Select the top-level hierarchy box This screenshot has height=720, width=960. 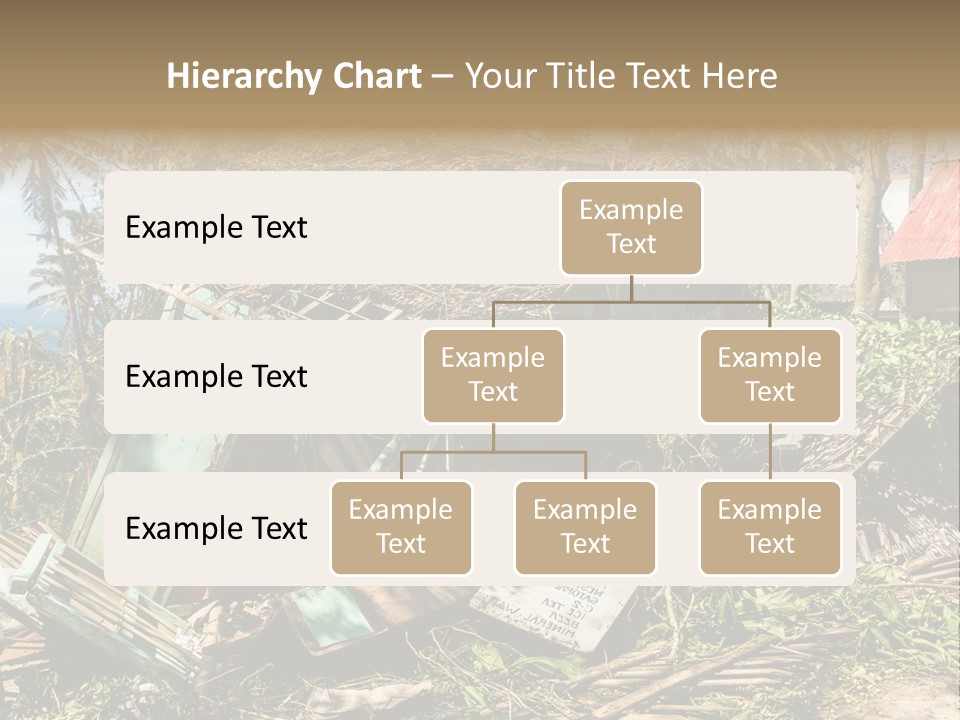tap(631, 227)
